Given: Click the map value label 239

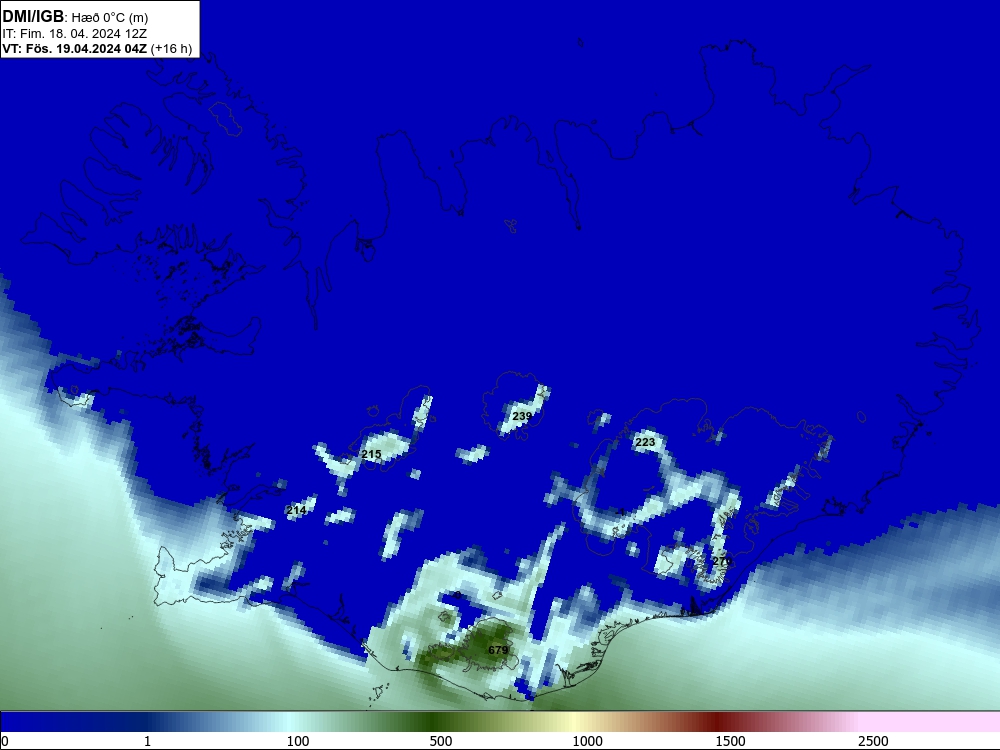Looking at the screenshot, I should point(522,416).
